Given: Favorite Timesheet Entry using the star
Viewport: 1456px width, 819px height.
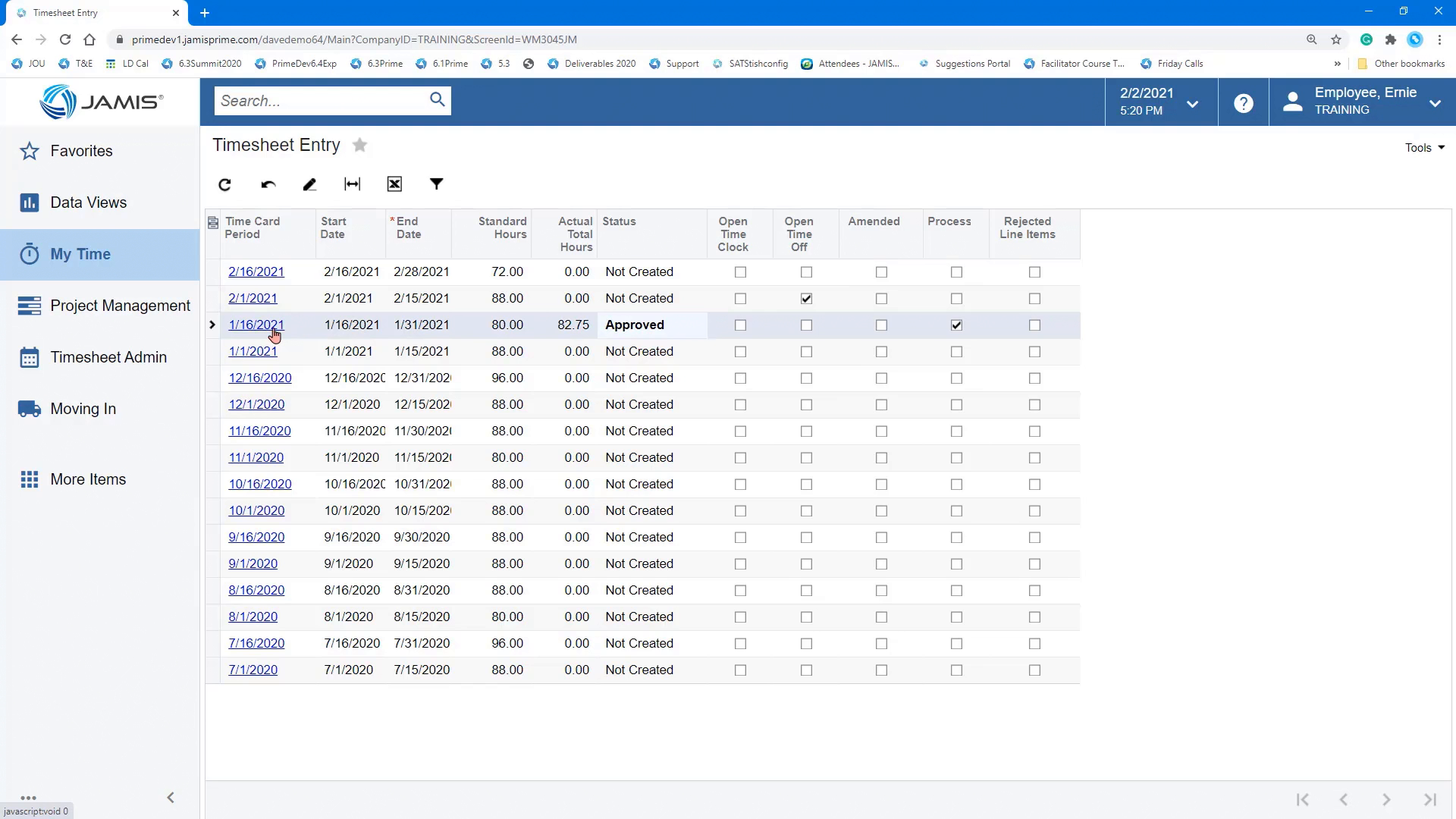Looking at the screenshot, I should pyautogui.click(x=359, y=145).
